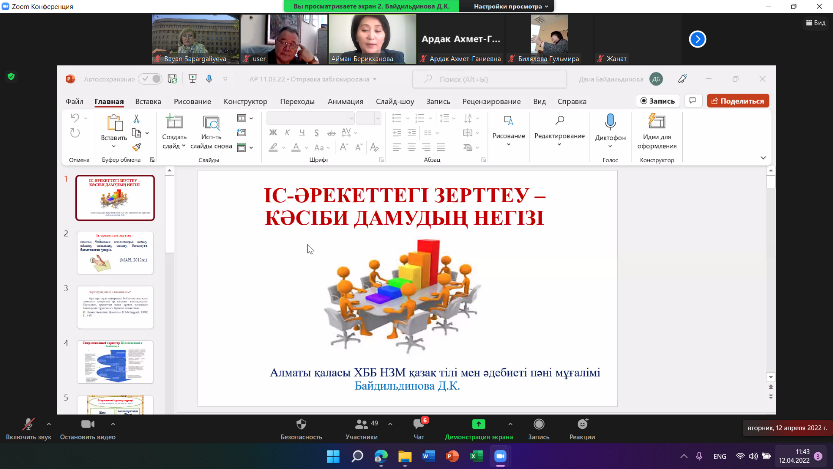The height and width of the screenshot is (469, 833).
Task: Toggle the AutoSave switch
Action: coord(150,79)
